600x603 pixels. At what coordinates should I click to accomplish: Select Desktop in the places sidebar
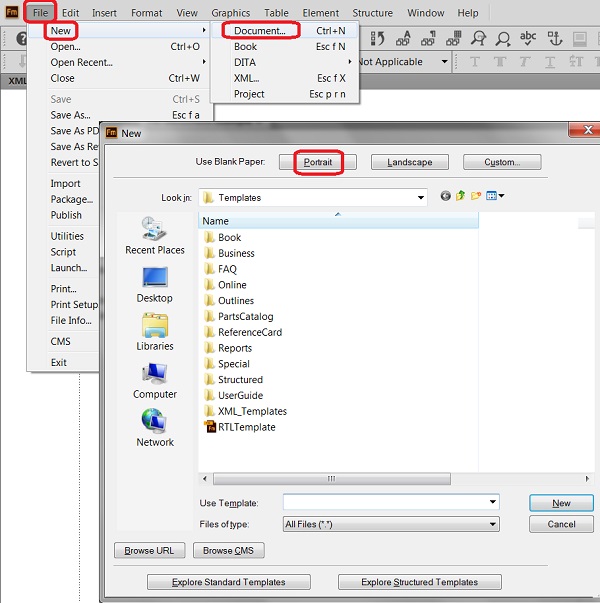(155, 285)
